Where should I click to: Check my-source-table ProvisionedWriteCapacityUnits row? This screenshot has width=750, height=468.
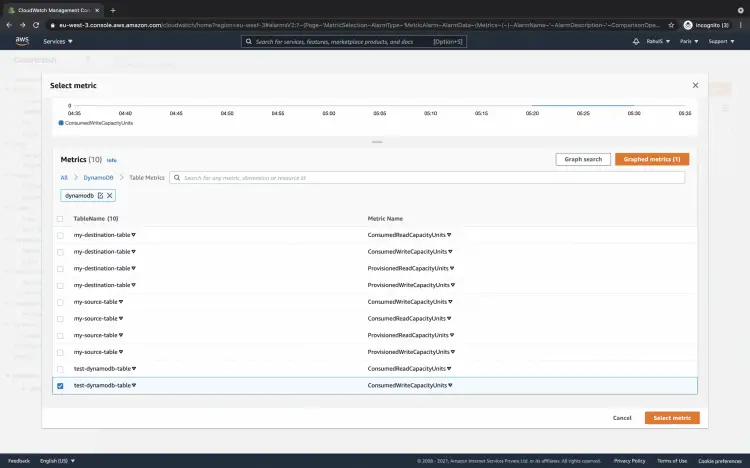tap(60, 353)
